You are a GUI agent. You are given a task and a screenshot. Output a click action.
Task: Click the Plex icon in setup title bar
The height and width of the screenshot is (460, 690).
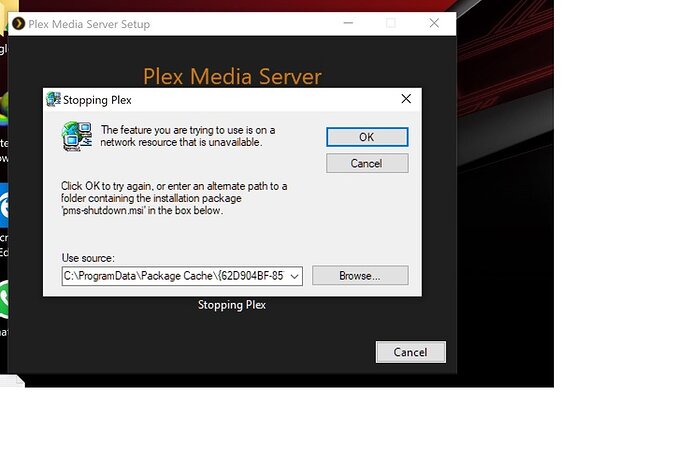18,23
